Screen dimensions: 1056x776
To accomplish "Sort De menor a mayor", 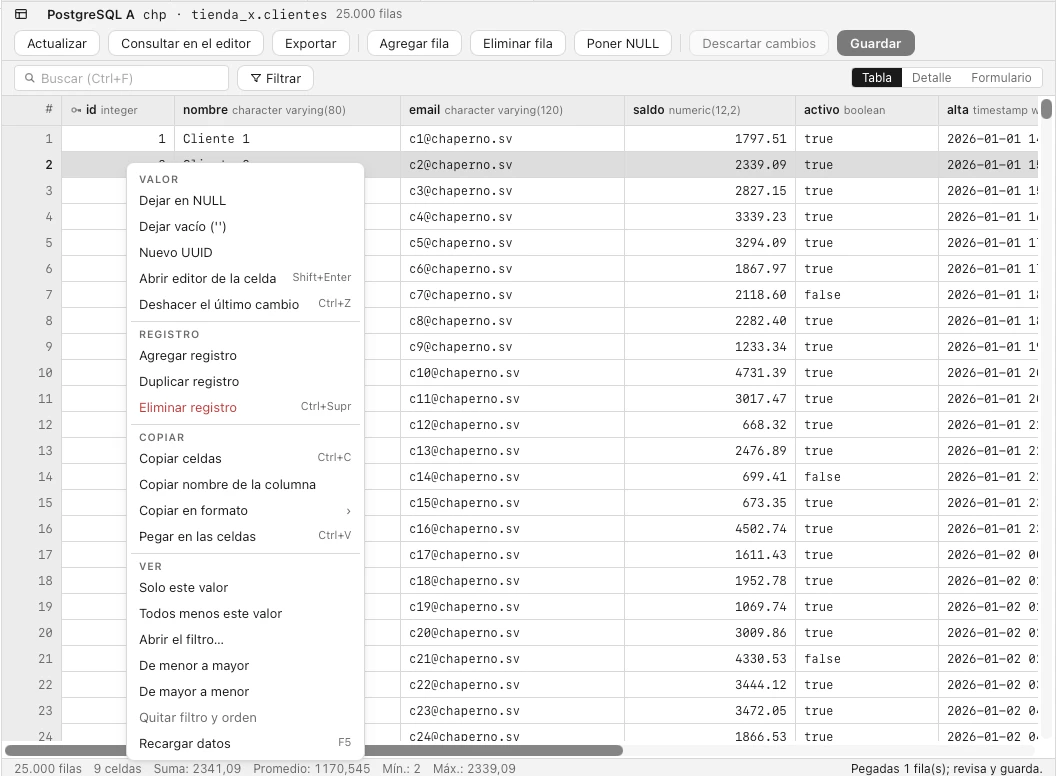I will tap(245, 666).
